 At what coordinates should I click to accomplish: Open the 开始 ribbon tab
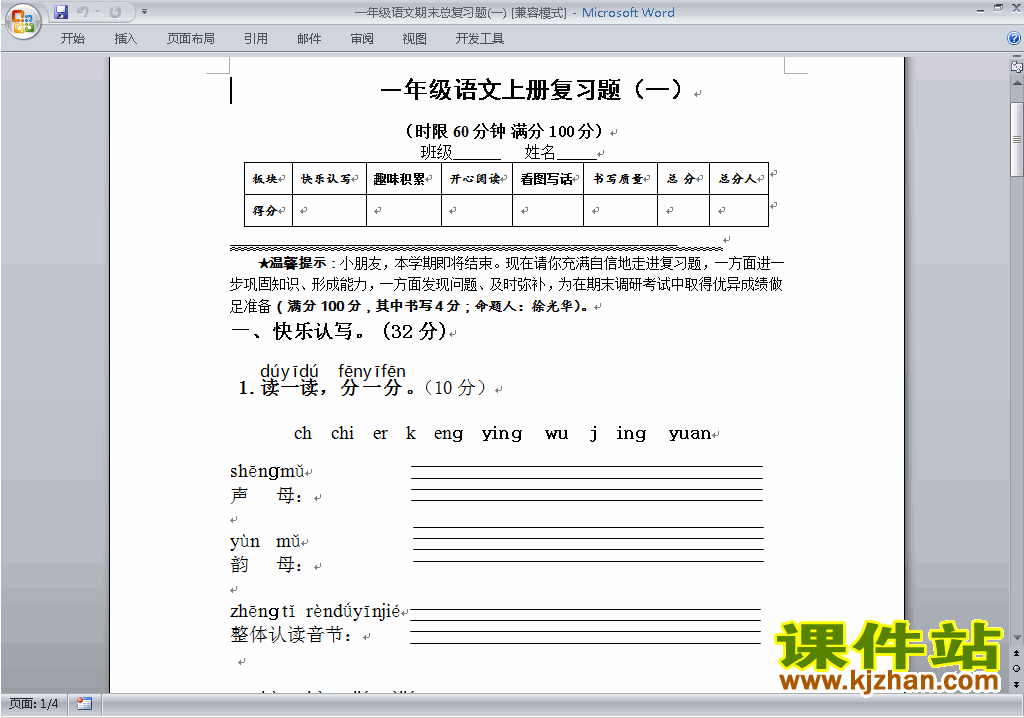pyautogui.click(x=72, y=39)
